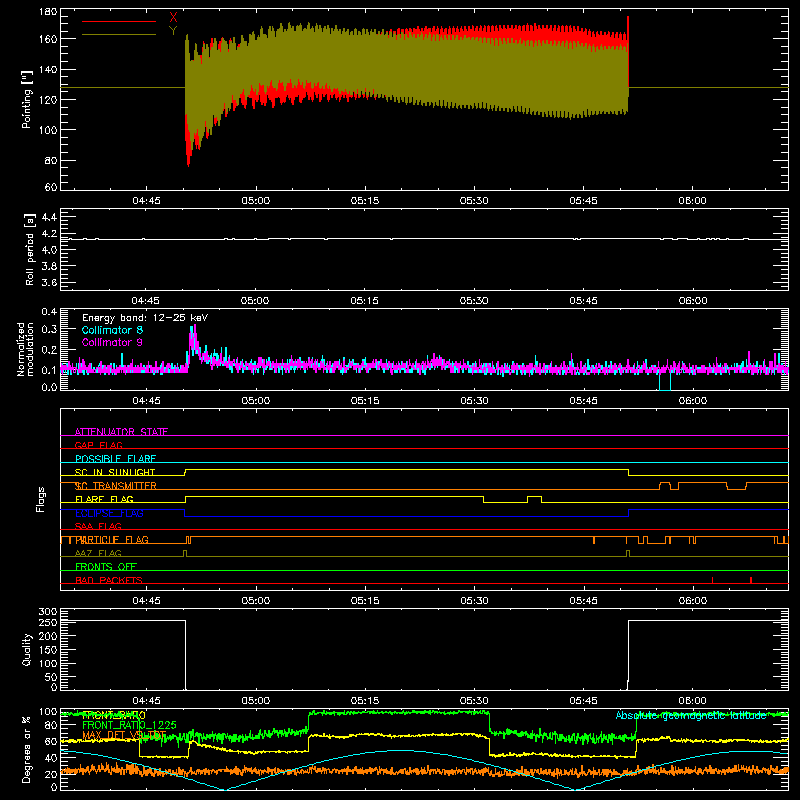Select the FLARE_FLAG label
The image size is (800, 800).
104,499
